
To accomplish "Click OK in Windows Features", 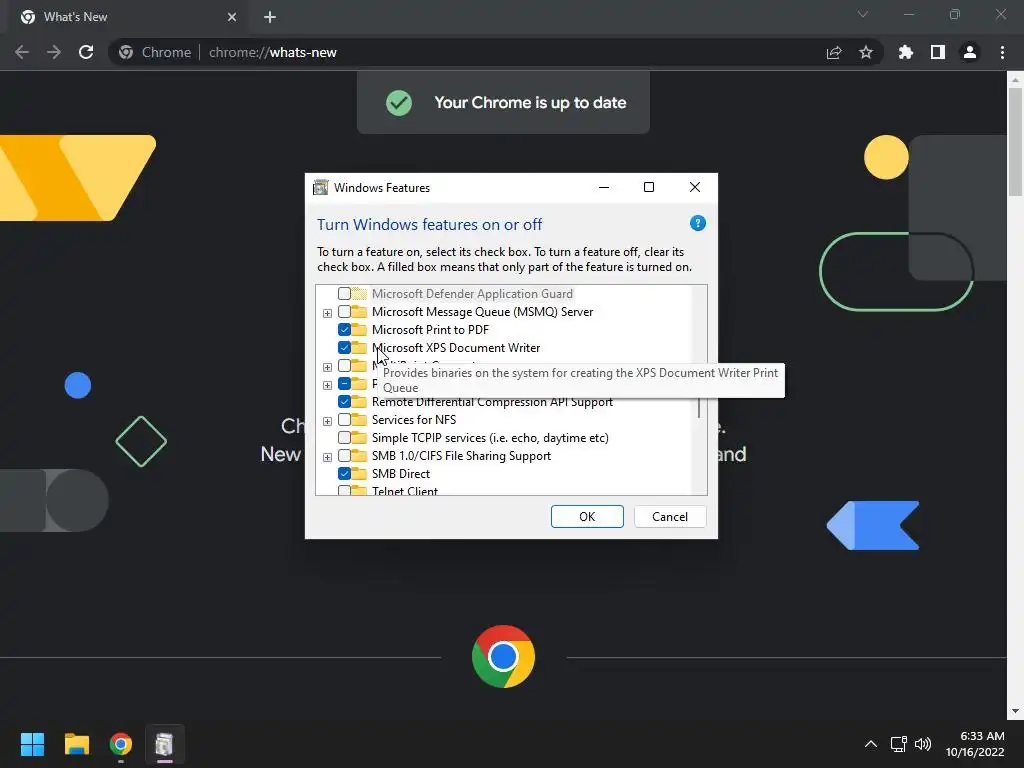I will tap(587, 517).
